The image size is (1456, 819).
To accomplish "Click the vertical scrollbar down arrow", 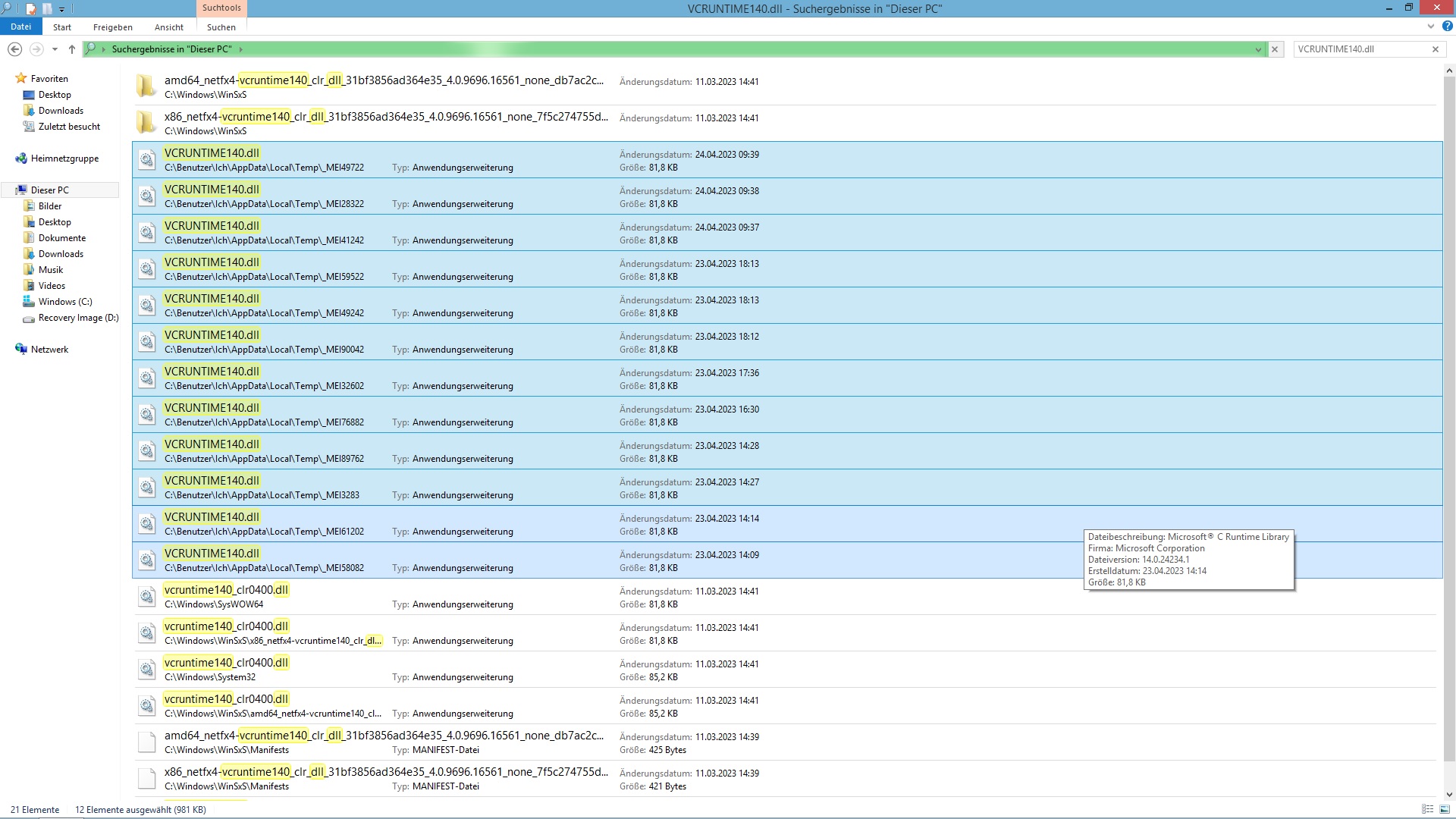I will 1448,794.
